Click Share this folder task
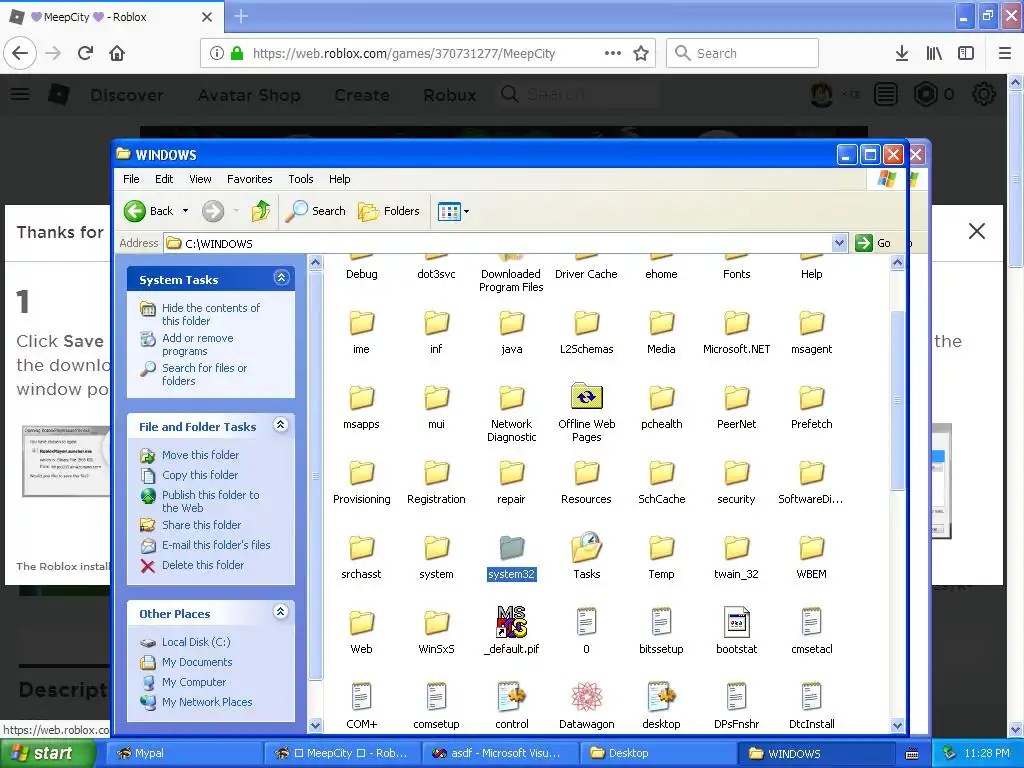Image resolution: width=1024 pixels, height=768 pixels. (x=201, y=525)
